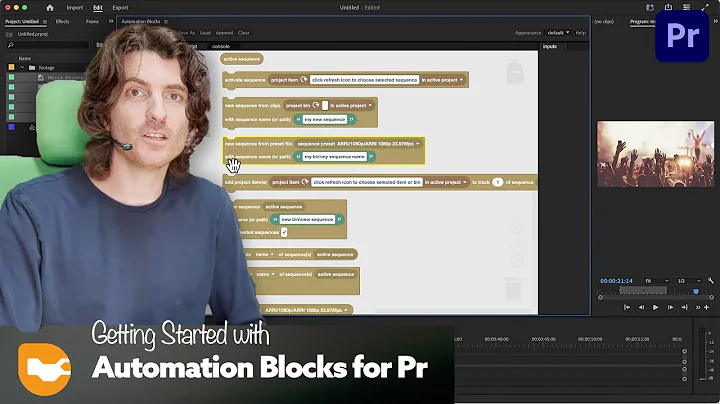720x404 pixels.
Task: Open the bottom ARRI 1080p preset dropdown
Action: coord(305,310)
